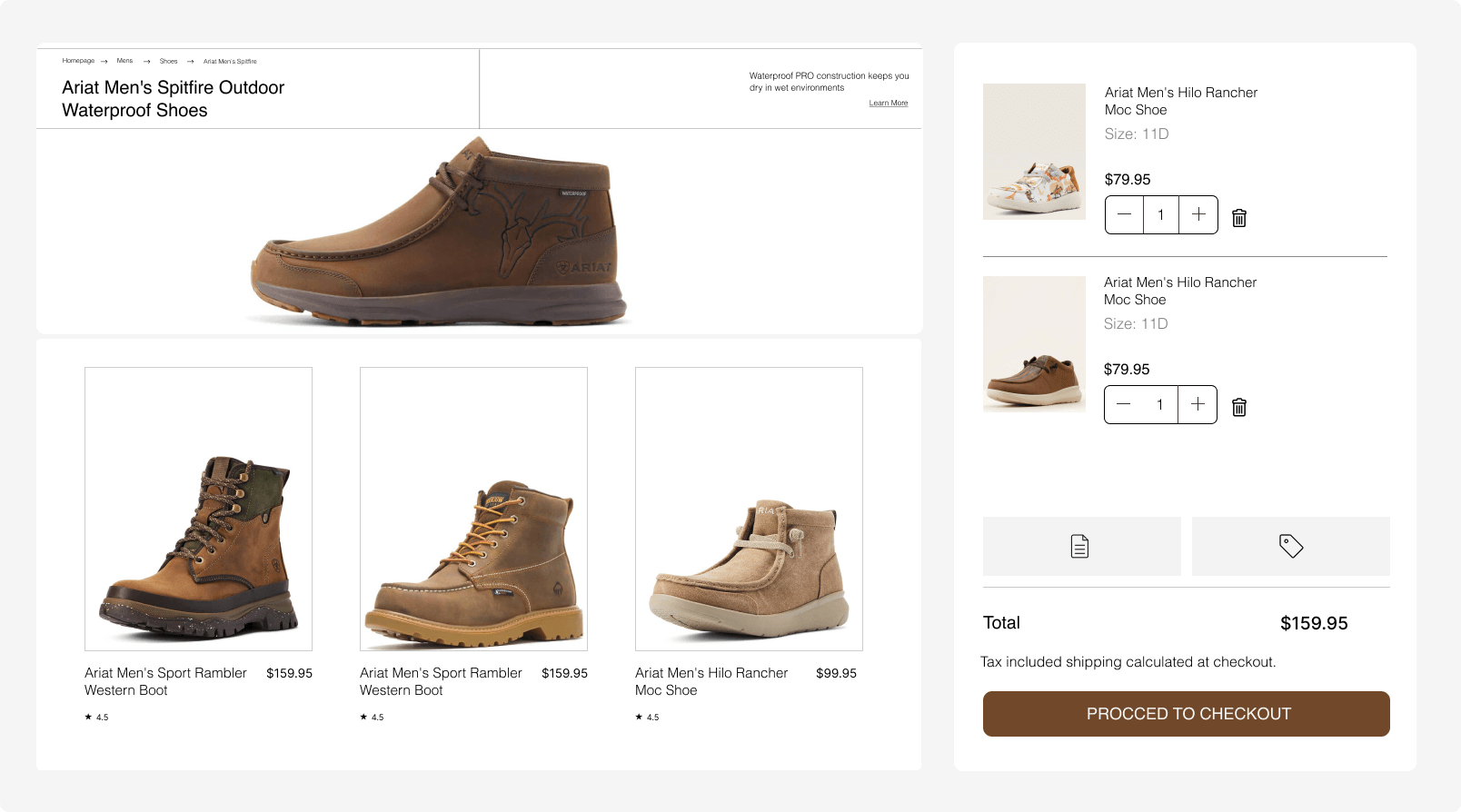Screen dimensions: 1461x812
Task: Click Proceed to Checkout button
Action: point(1187,714)
